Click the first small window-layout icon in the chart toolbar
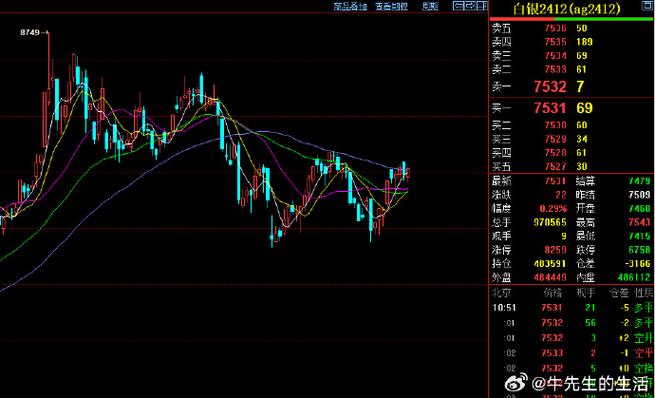This screenshot has width=655, height=398. 458,6
